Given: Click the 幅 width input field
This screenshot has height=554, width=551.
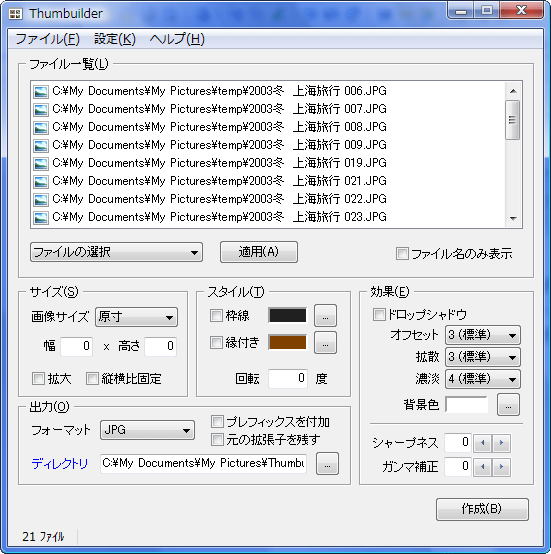Looking at the screenshot, I should pos(76,346).
